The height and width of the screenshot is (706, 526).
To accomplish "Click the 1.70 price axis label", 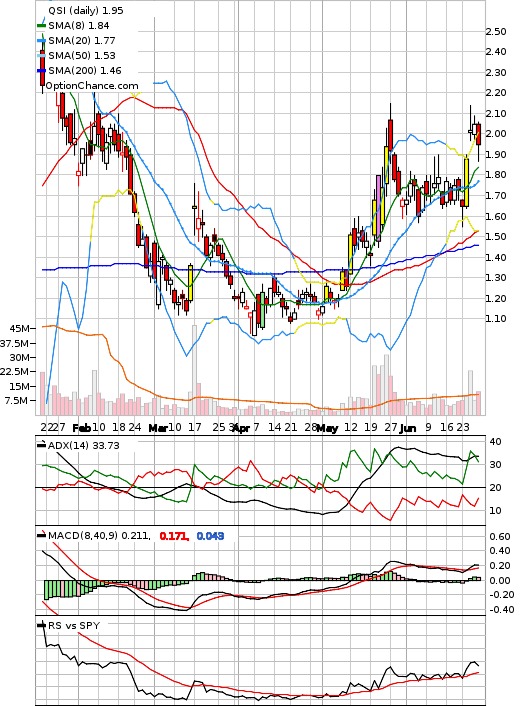I will coord(496,195).
